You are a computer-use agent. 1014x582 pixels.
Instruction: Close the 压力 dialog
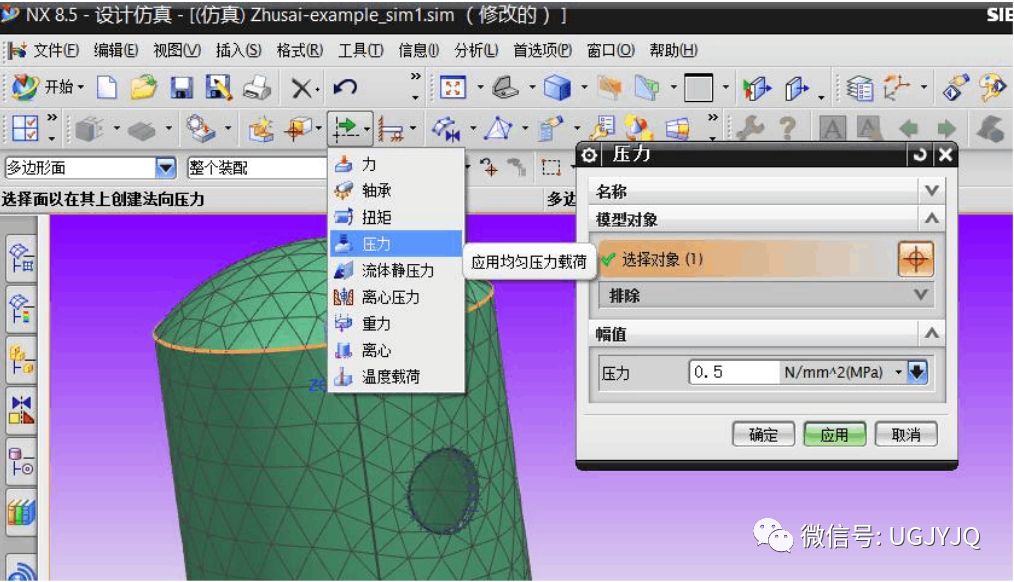click(945, 155)
